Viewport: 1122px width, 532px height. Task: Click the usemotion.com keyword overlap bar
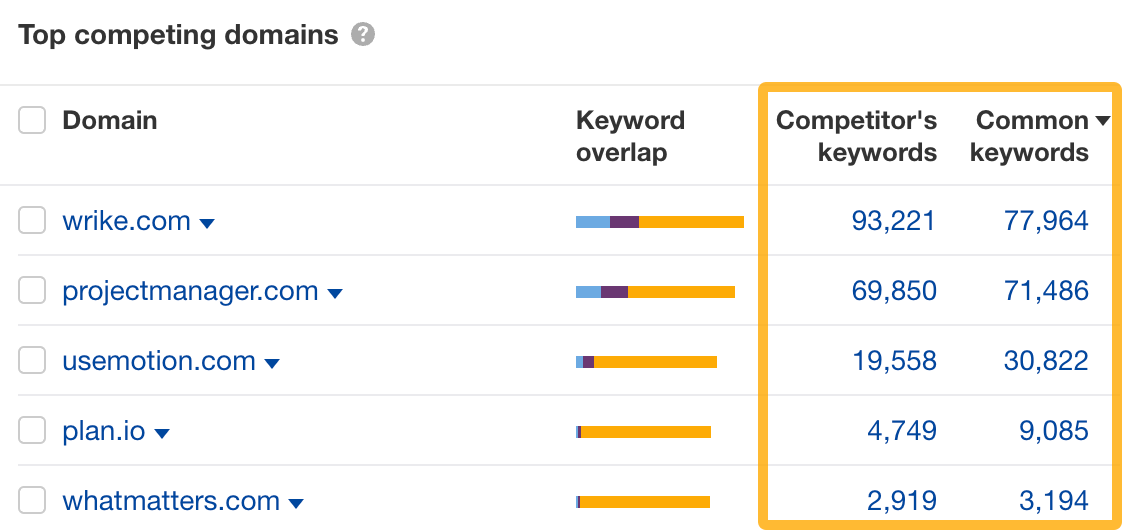click(646, 362)
